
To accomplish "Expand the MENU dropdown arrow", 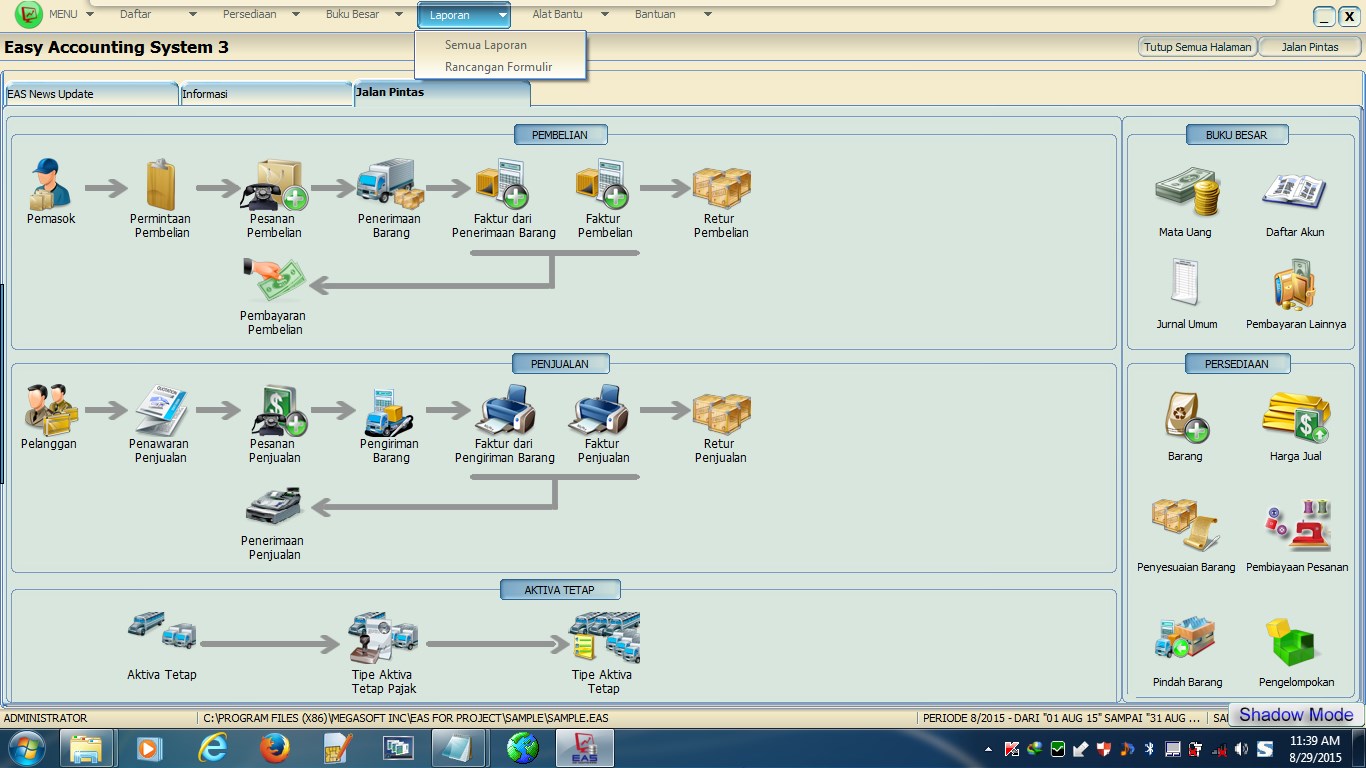I will click(90, 15).
